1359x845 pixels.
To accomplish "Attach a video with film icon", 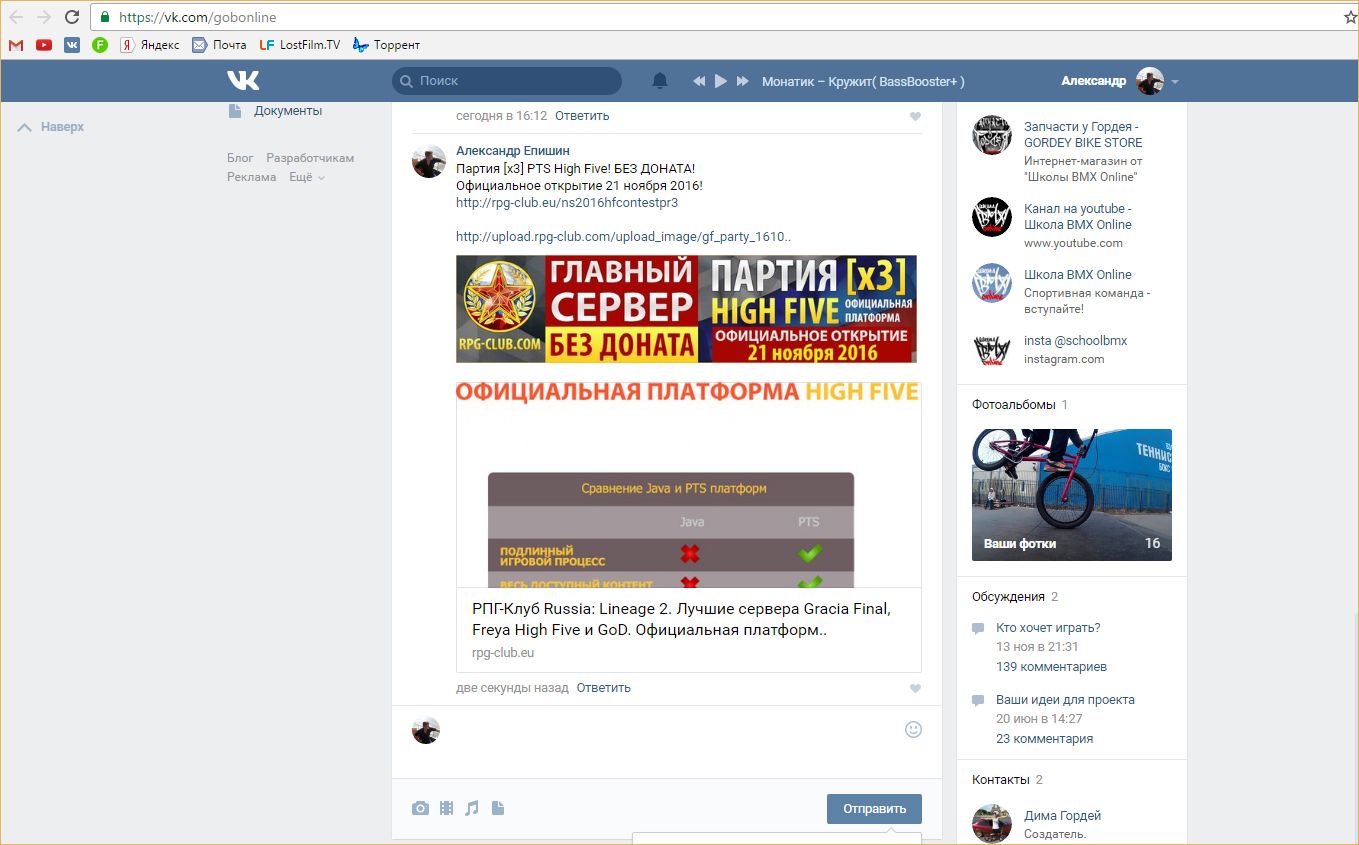I will coord(446,808).
